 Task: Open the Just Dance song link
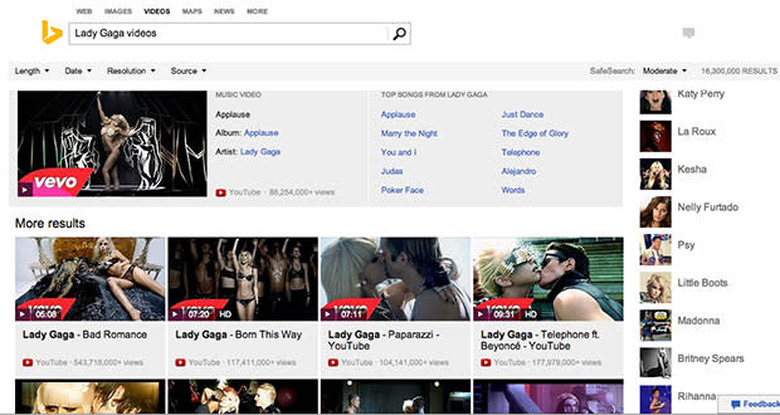pos(523,114)
